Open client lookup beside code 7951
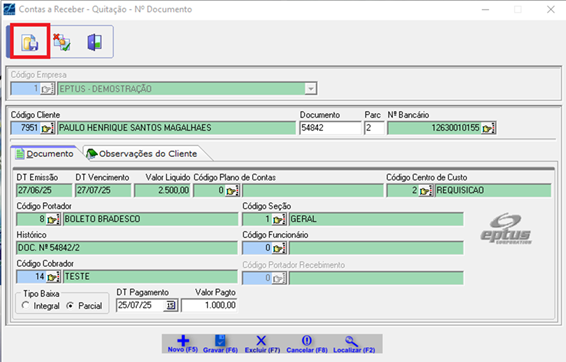This screenshot has width=566, height=362. tap(47, 128)
